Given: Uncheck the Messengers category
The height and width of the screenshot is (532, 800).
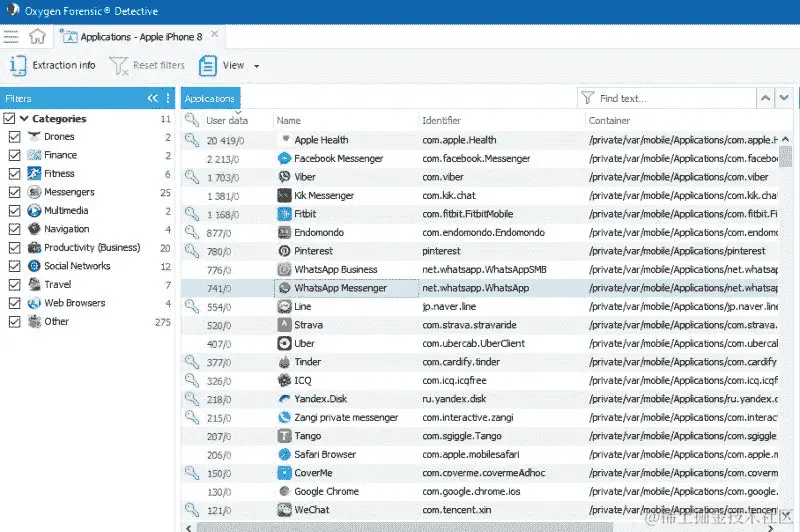Looking at the screenshot, I should pyautogui.click(x=15, y=192).
